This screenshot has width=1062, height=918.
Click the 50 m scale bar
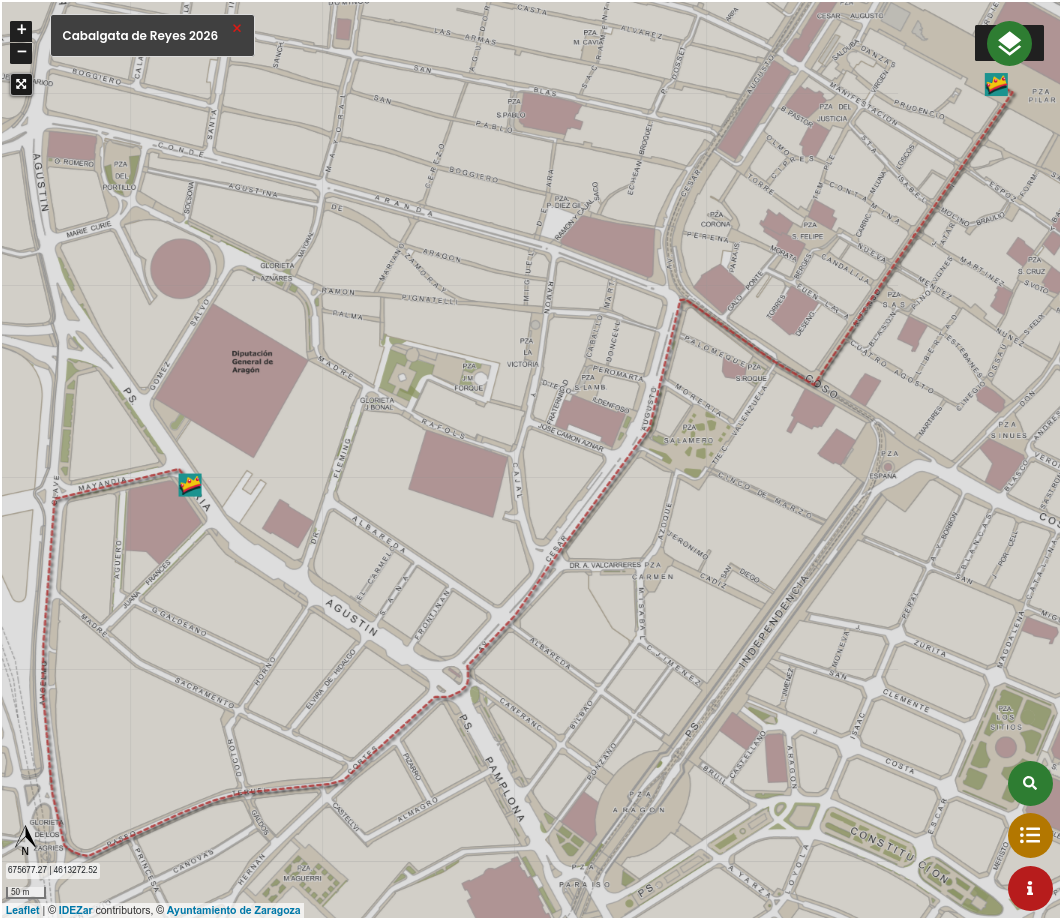pyautogui.click(x=22, y=891)
